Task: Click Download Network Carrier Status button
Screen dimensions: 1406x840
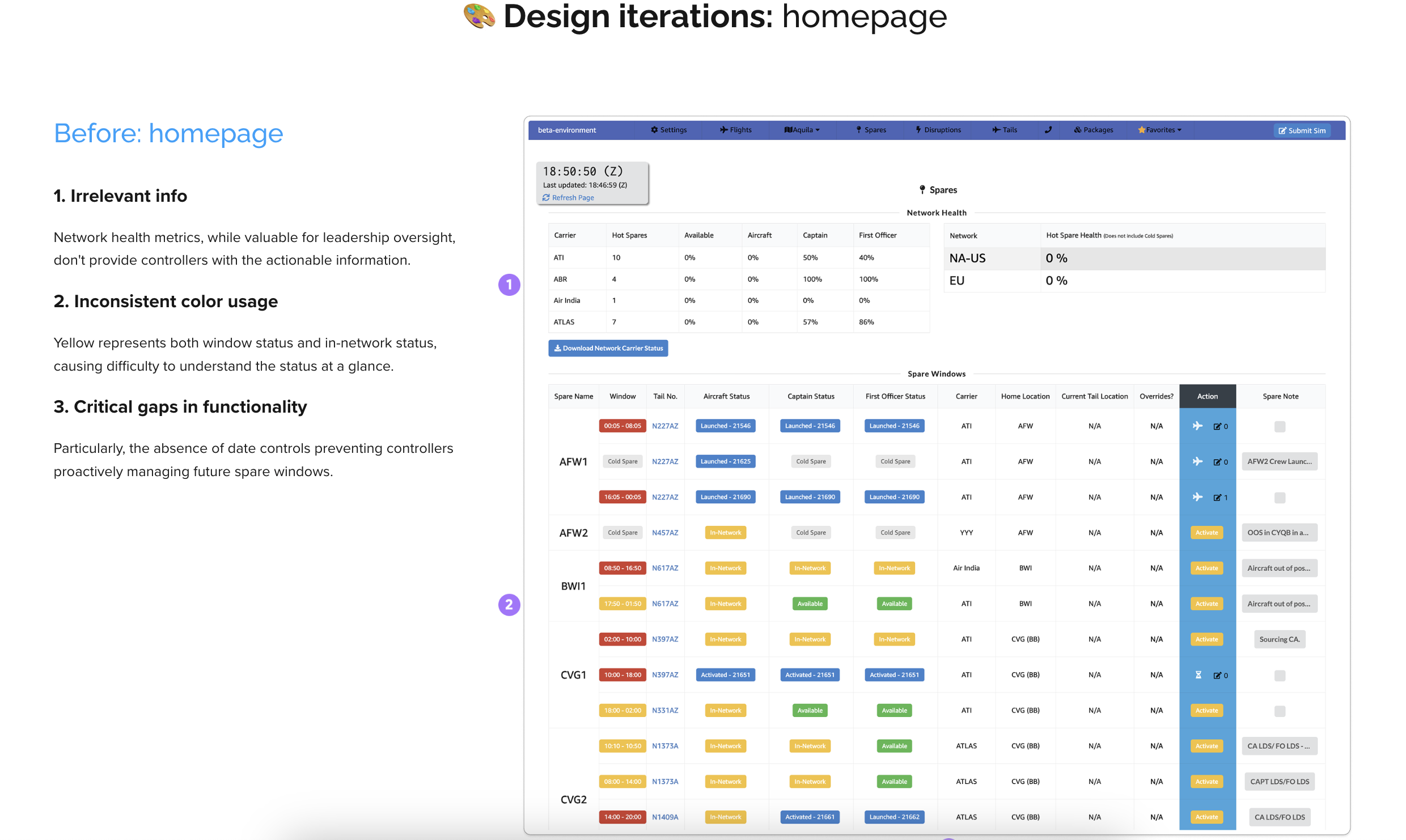Action: pos(608,348)
